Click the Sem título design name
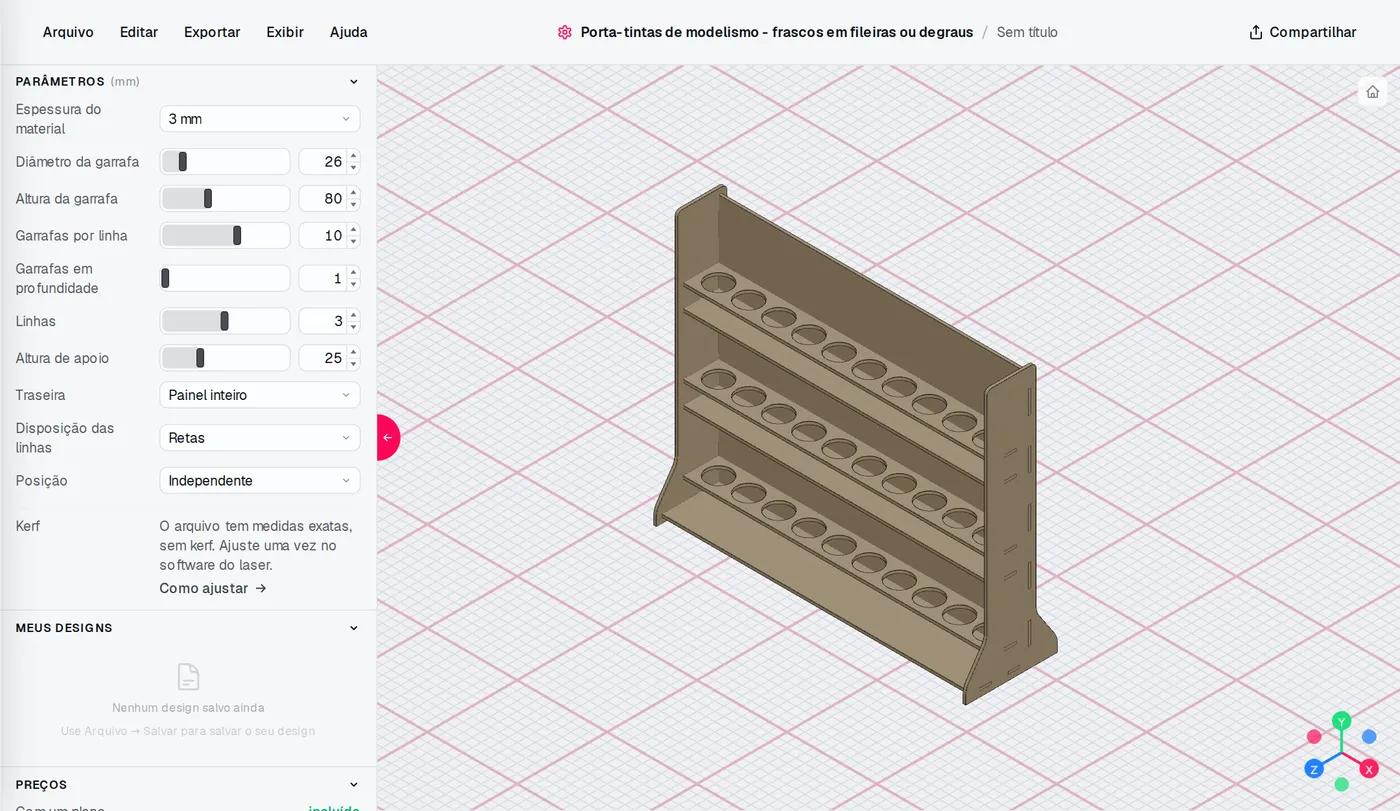 1027,32
